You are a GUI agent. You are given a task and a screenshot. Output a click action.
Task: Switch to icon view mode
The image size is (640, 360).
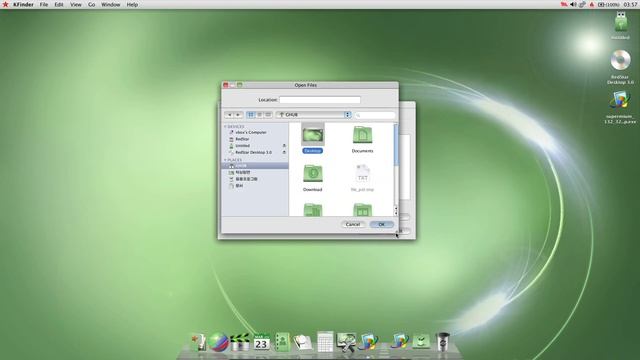[x=251, y=115]
